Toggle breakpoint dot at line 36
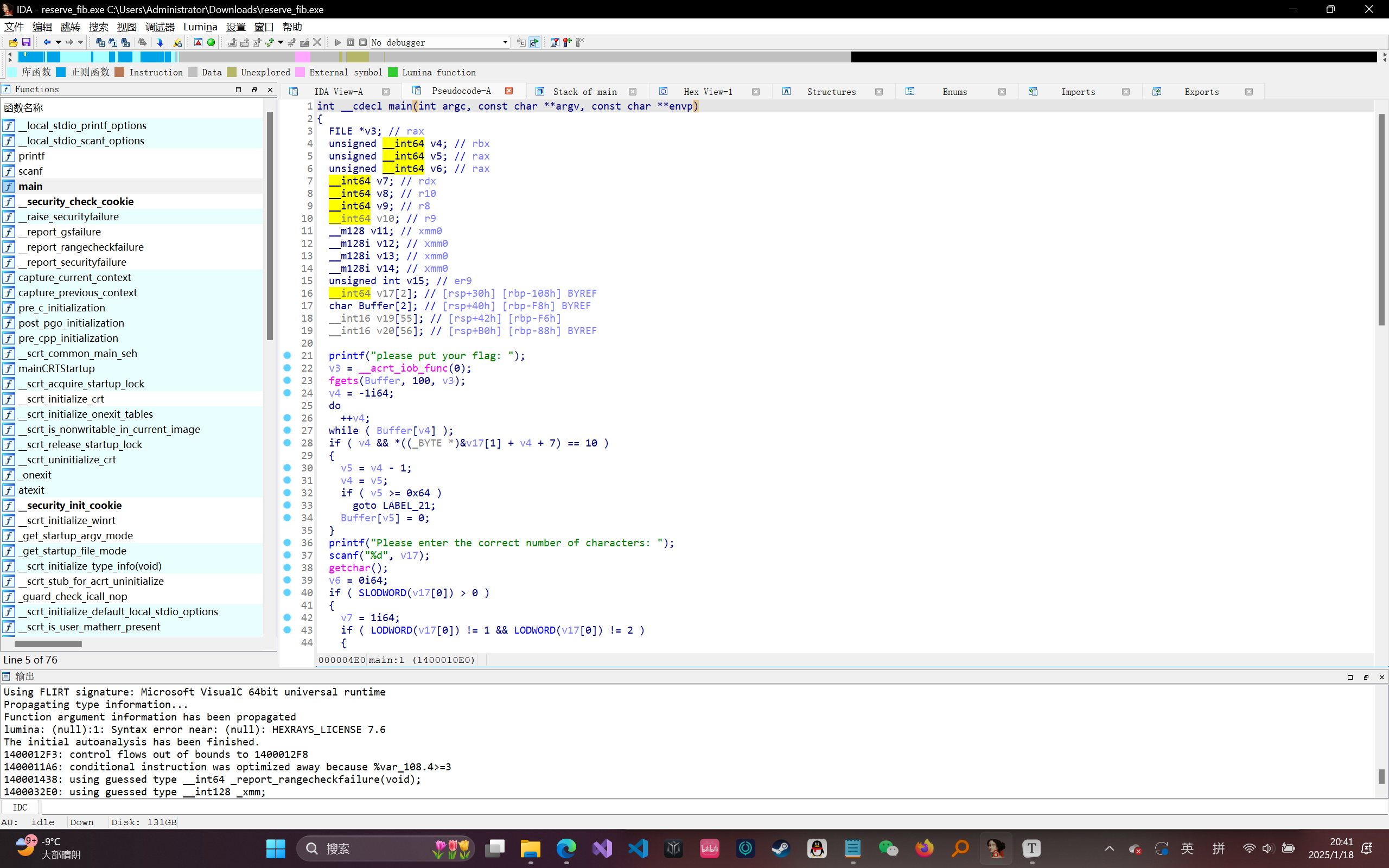1389x868 pixels. (x=288, y=543)
